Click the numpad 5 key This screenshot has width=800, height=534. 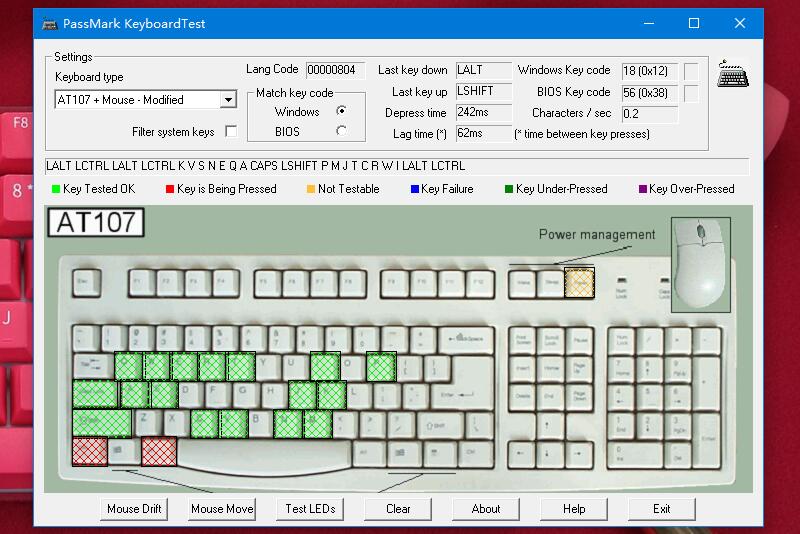(x=649, y=397)
